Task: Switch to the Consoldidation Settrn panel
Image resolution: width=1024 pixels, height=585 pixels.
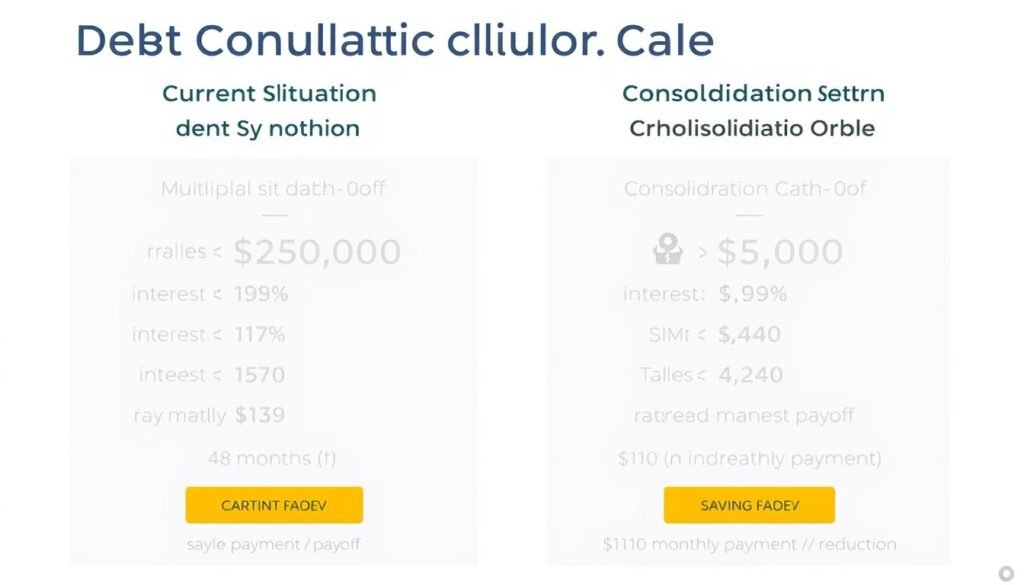Action: tap(753, 93)
